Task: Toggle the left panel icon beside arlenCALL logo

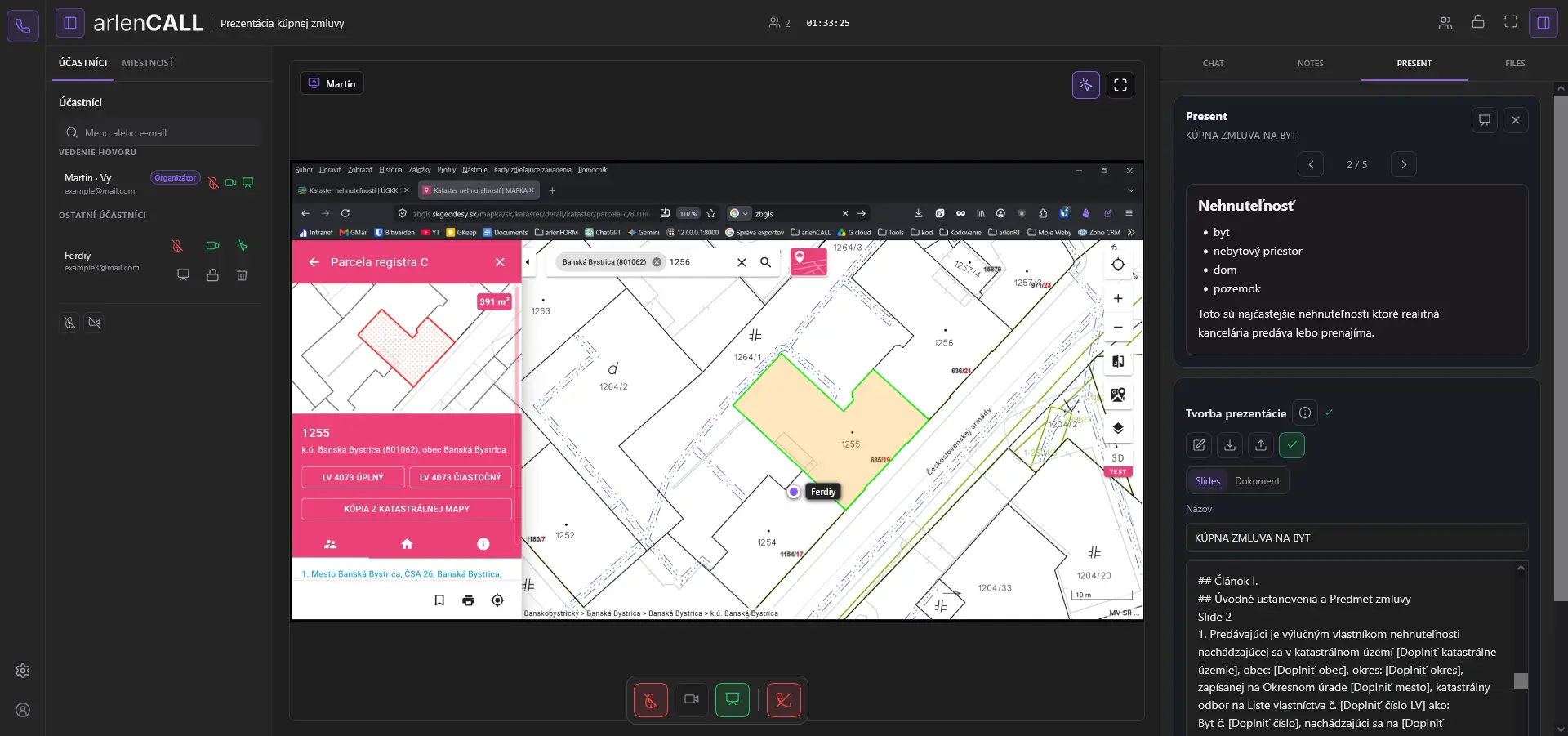Action: click(70, 23)
